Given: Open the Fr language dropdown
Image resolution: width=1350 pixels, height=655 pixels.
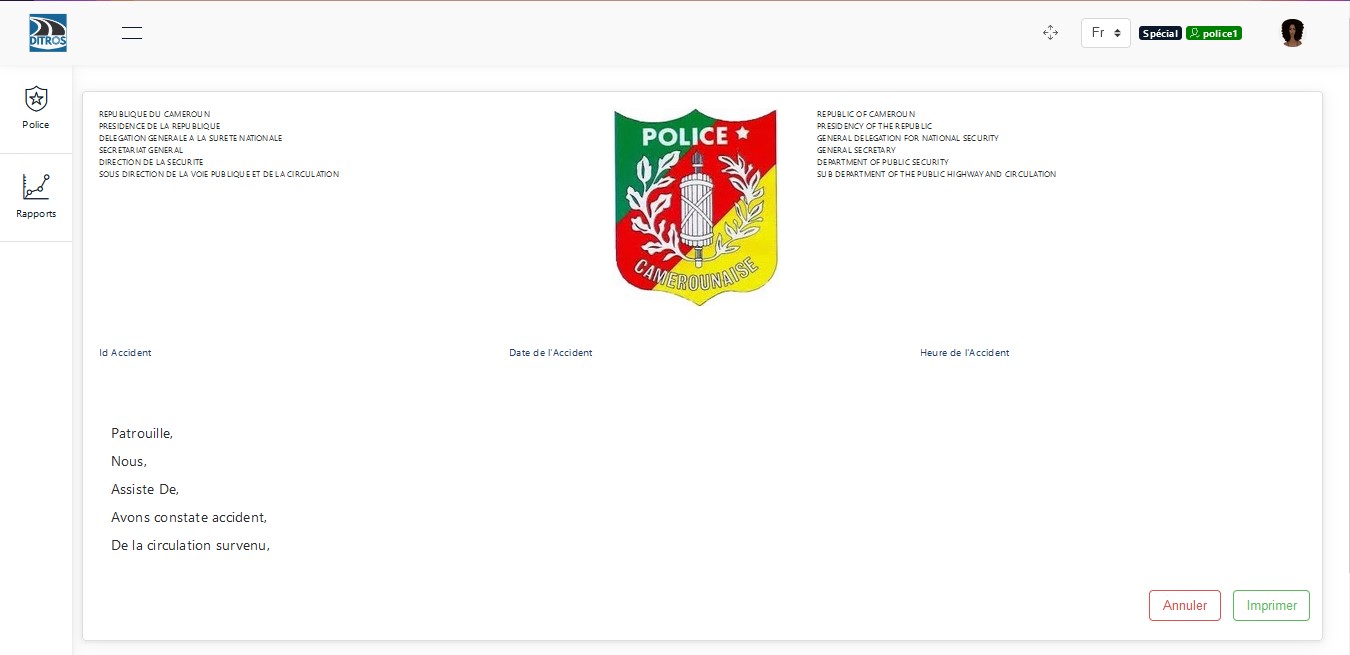Looking at the screenshot, I should pos(1105,33).
